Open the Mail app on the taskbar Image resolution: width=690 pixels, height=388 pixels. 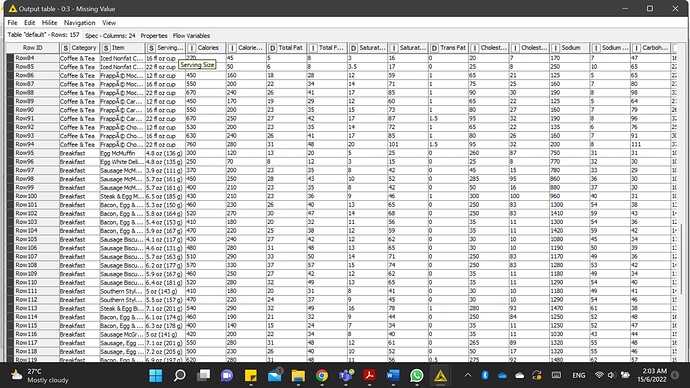click(275, 375)
